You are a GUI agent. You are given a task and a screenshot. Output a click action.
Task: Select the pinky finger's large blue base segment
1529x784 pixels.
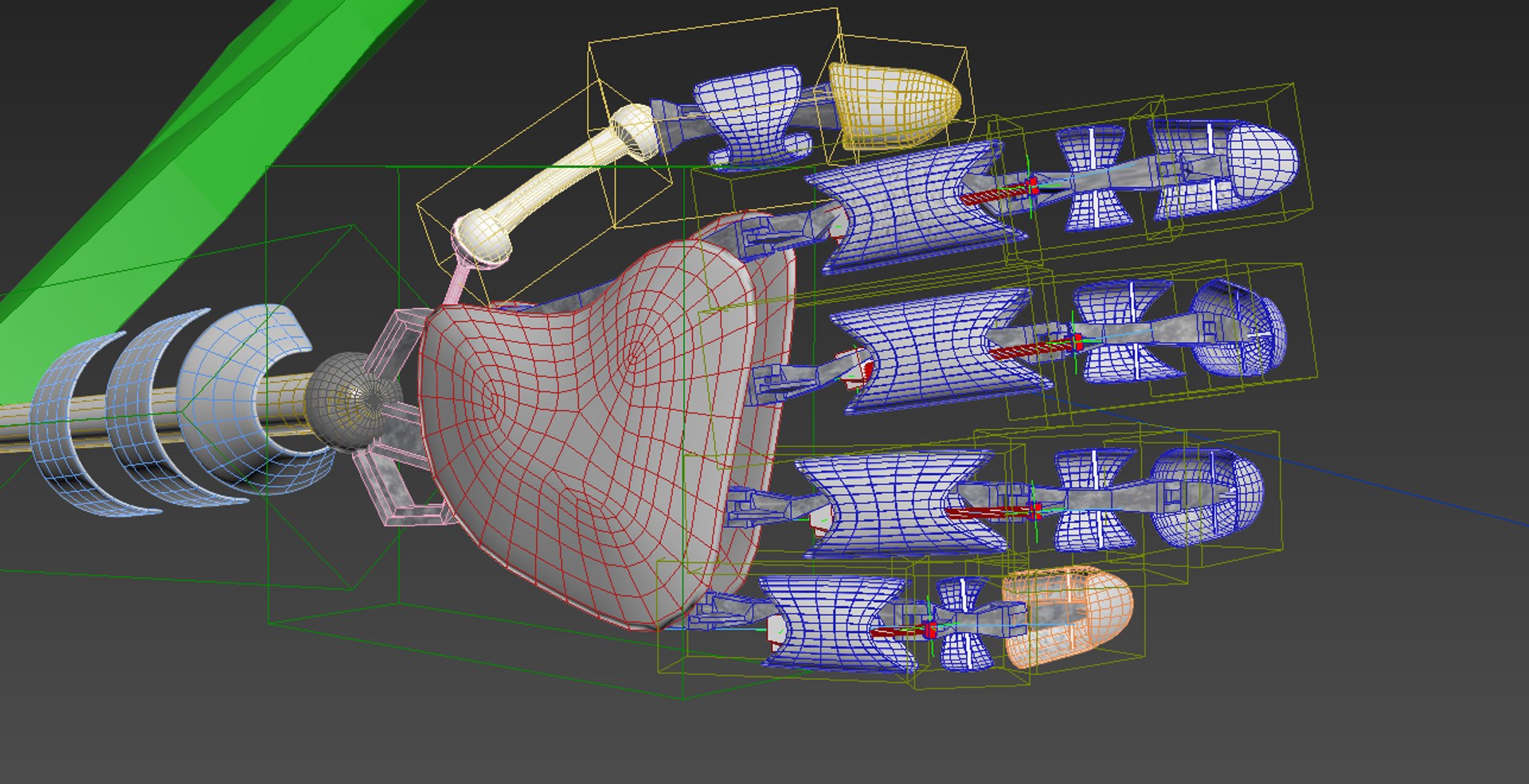(836, 623)
